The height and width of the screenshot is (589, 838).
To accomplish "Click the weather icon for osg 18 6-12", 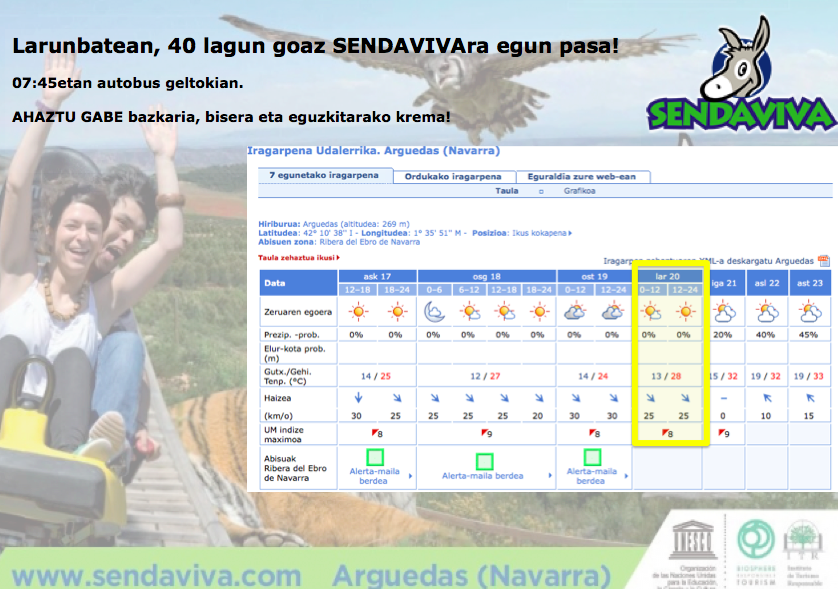I will (469, 312).
